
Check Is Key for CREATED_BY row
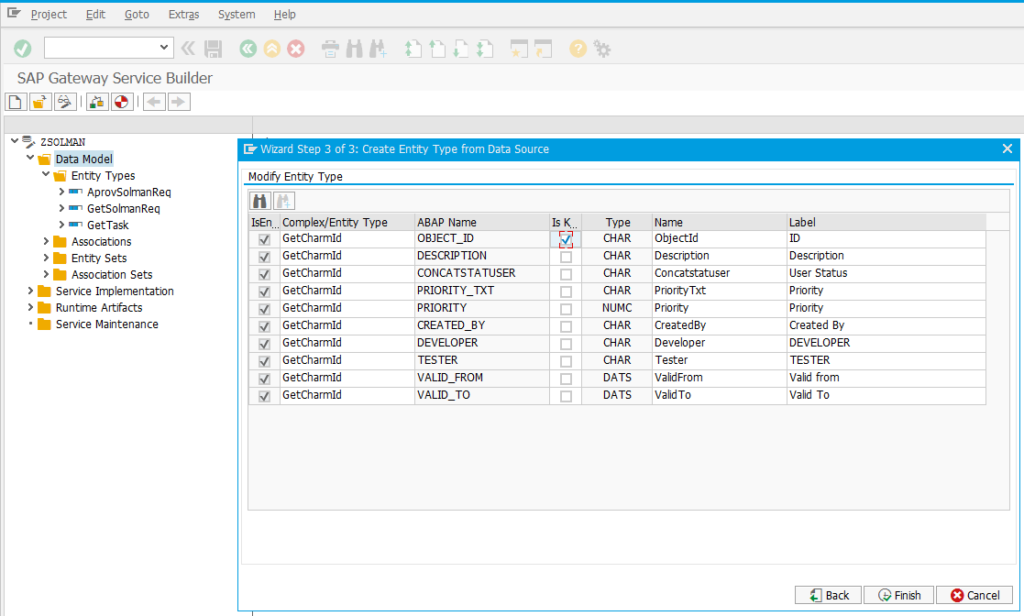pos(566,327)
